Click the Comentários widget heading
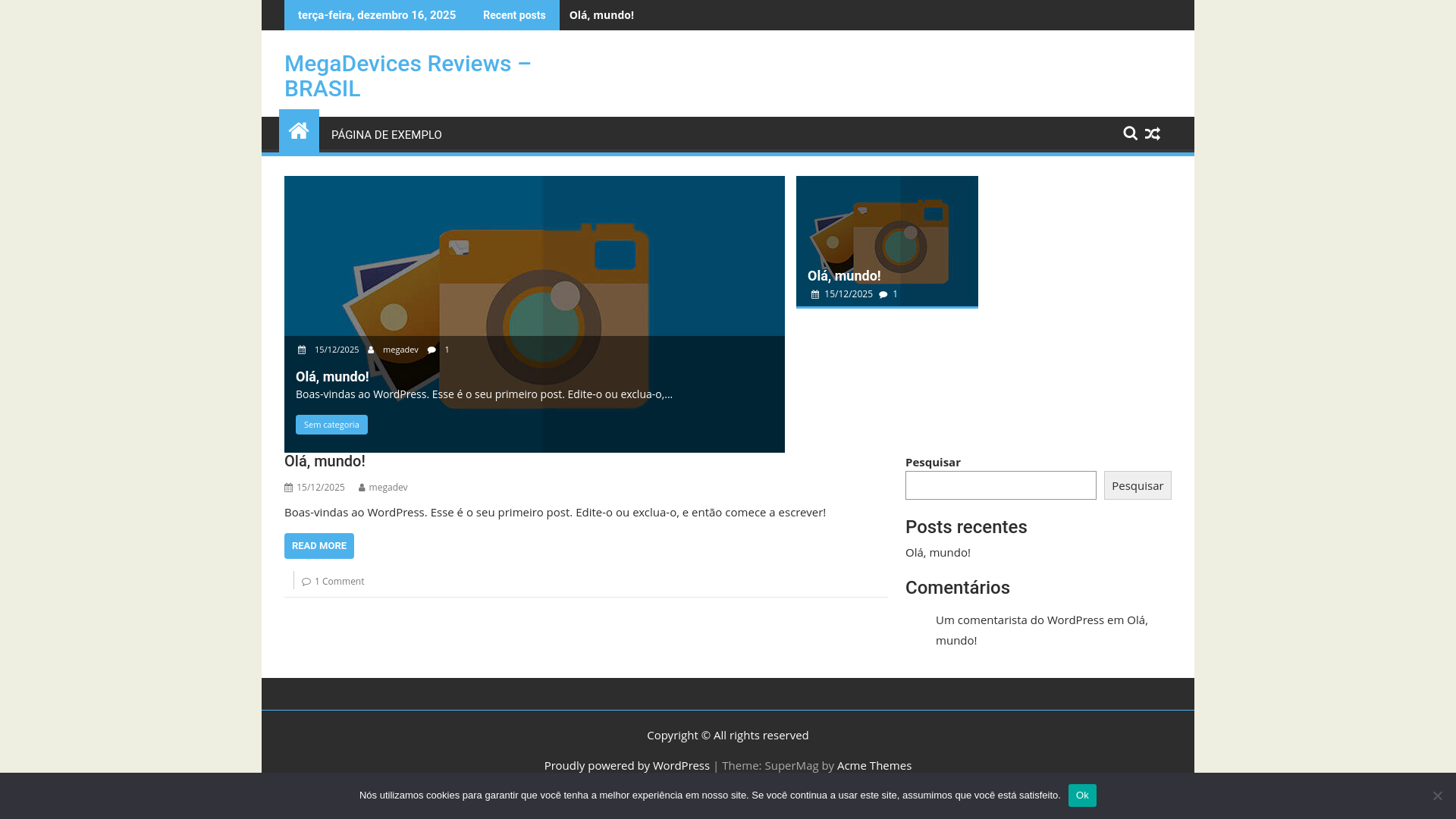1456x819 pixels. 958,588
